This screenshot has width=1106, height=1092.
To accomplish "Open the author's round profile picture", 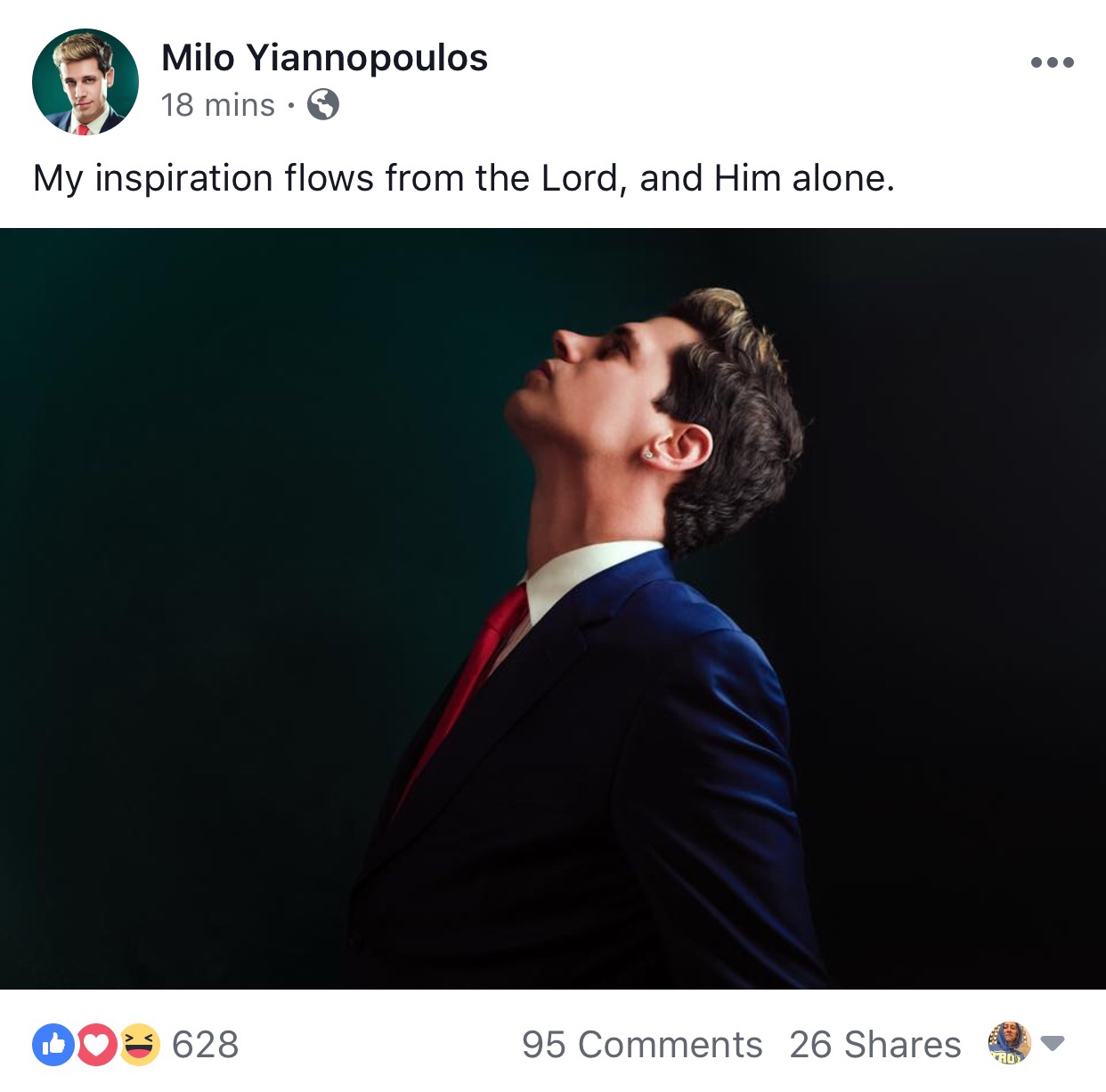I will click(x=85, y=82).
